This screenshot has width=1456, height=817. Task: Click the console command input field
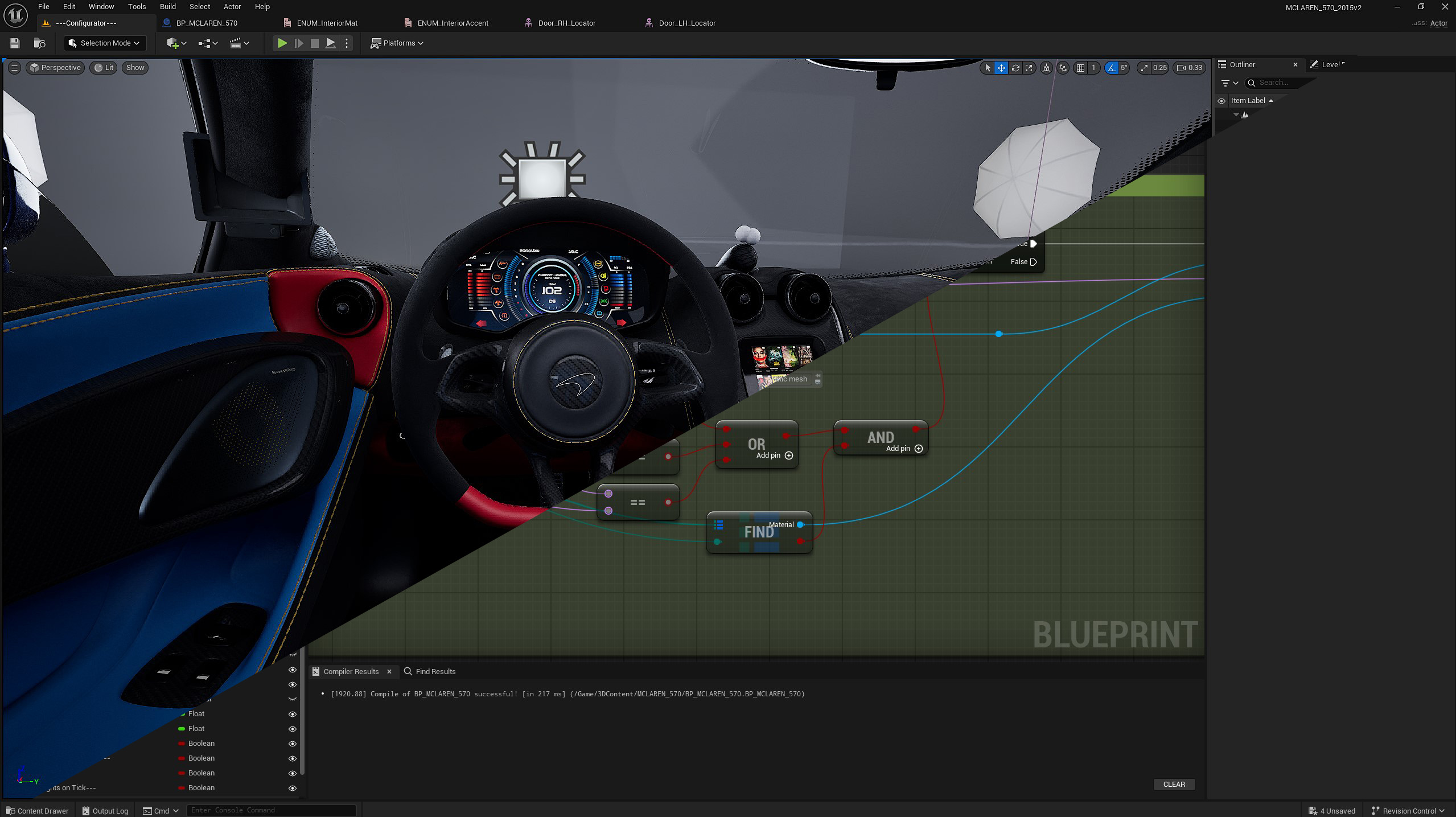pyautogui.click(x=271, y=810)
